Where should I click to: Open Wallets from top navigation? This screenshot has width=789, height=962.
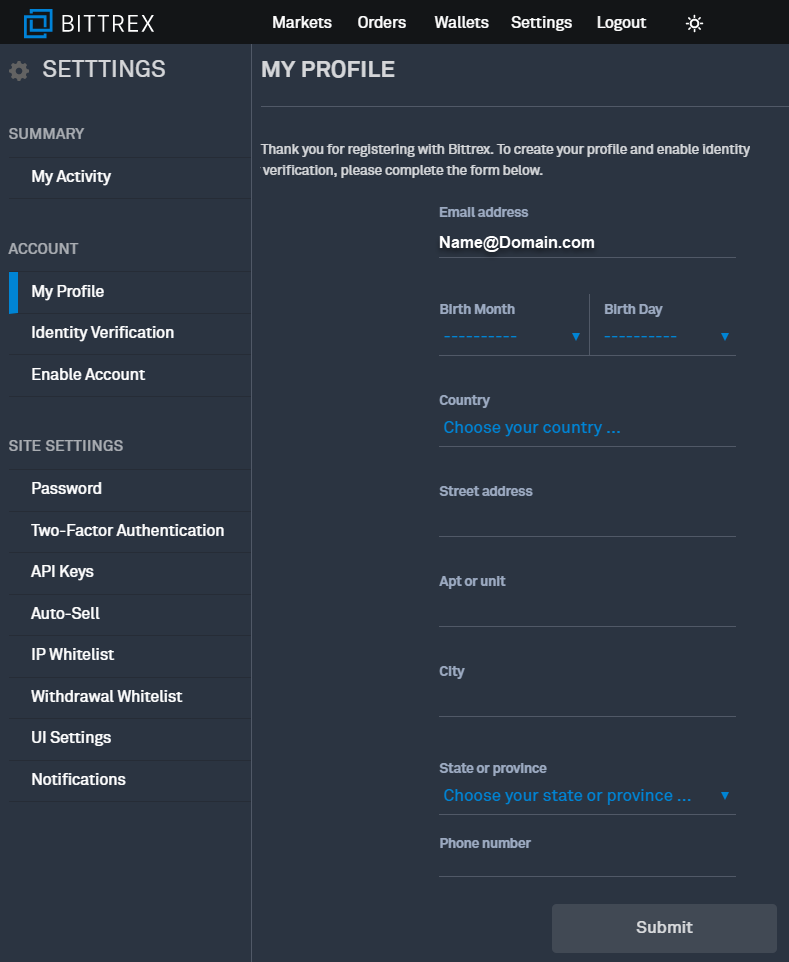[461, 22]
